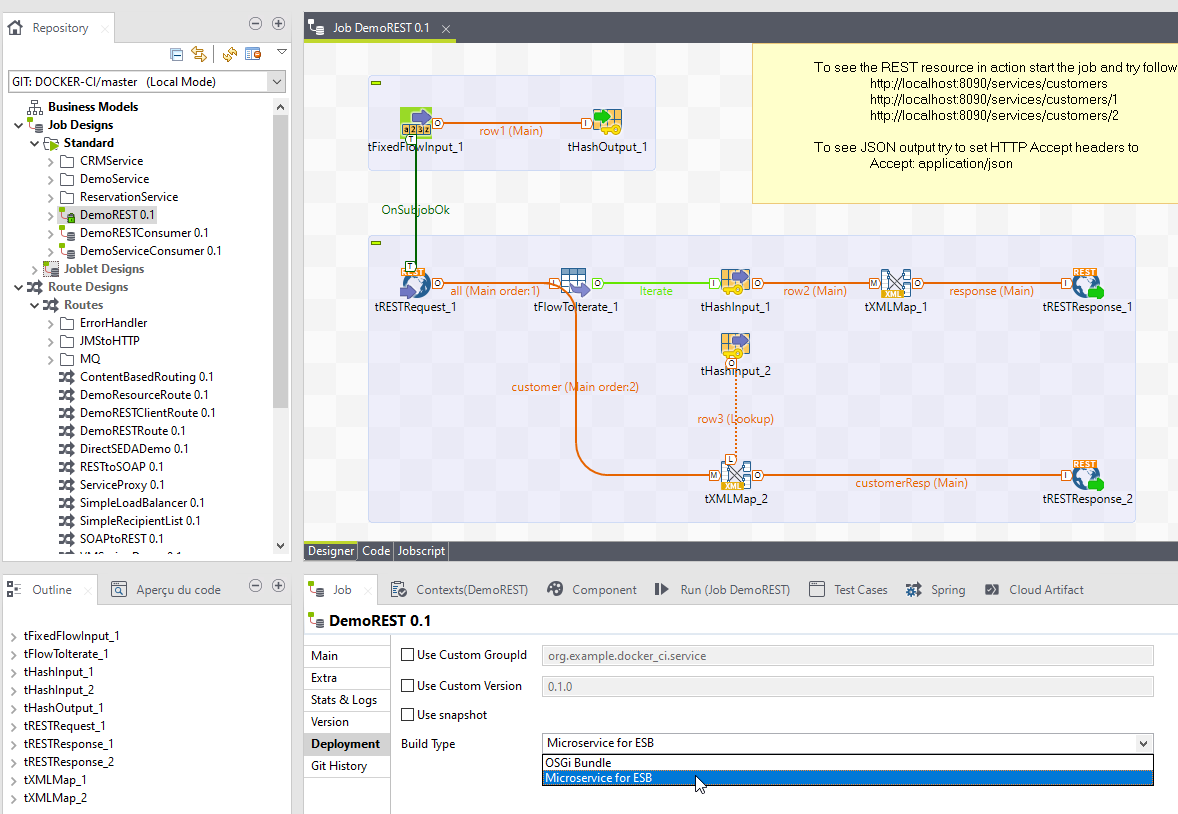The width and height of the screenshot is (1178, 814).
Task: Refresh the repository tree
Action: click(229, 54)
